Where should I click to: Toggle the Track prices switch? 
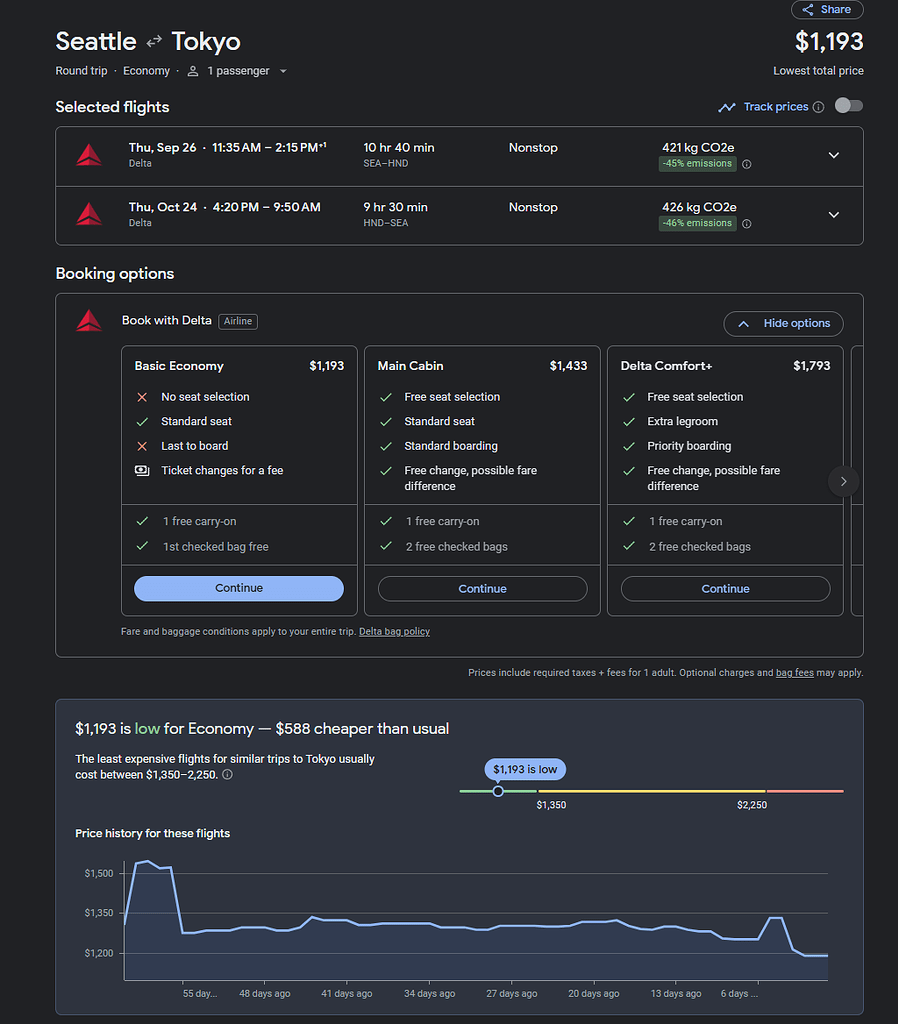pyautogui.click(x=848, y=106)
